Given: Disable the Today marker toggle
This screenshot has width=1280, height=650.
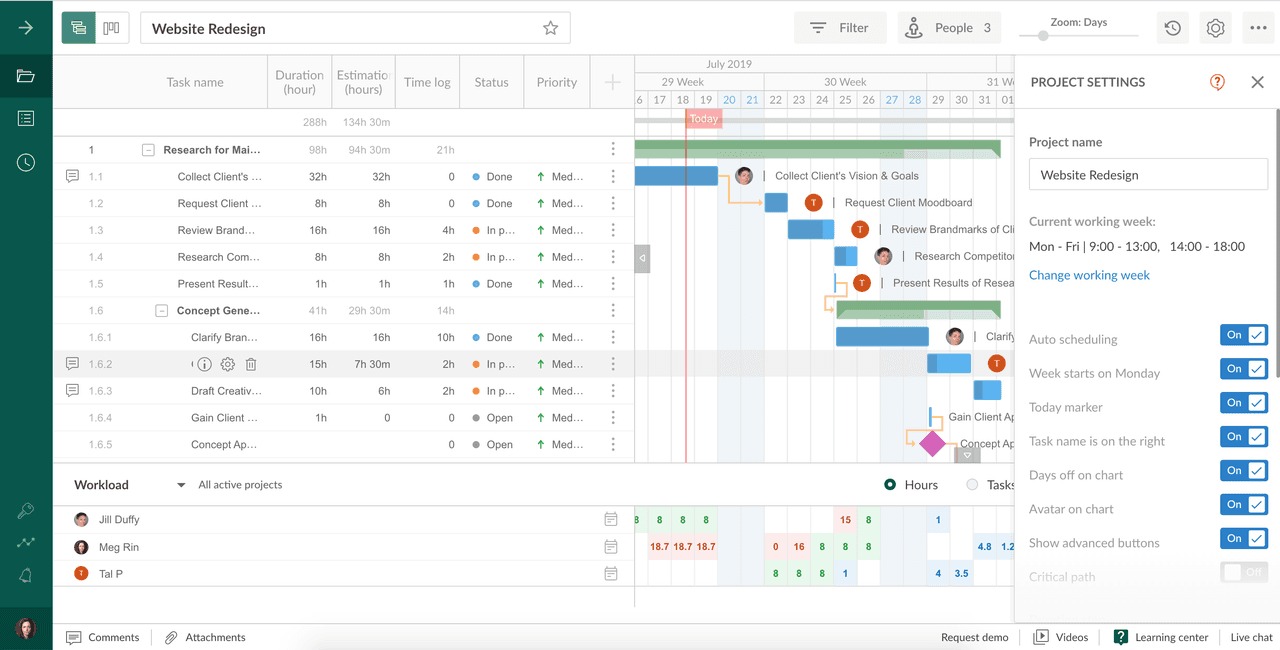Looking at the screenshot, I should pos(1243,403).
